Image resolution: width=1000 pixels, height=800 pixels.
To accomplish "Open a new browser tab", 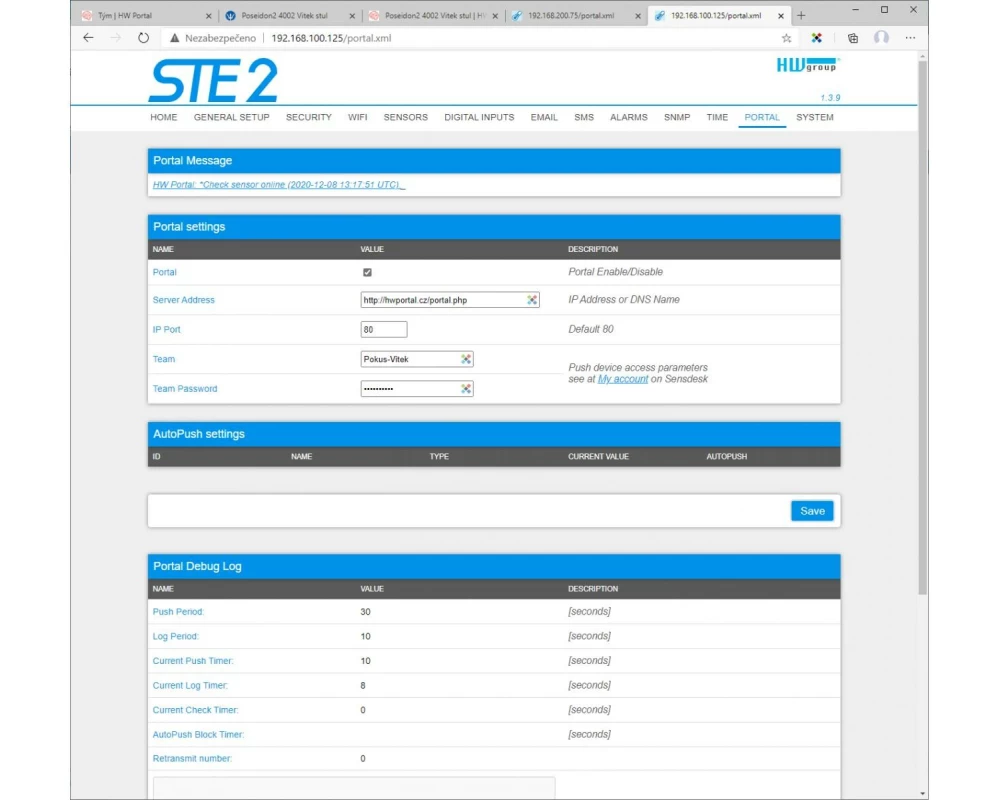I will click(801, 15).
